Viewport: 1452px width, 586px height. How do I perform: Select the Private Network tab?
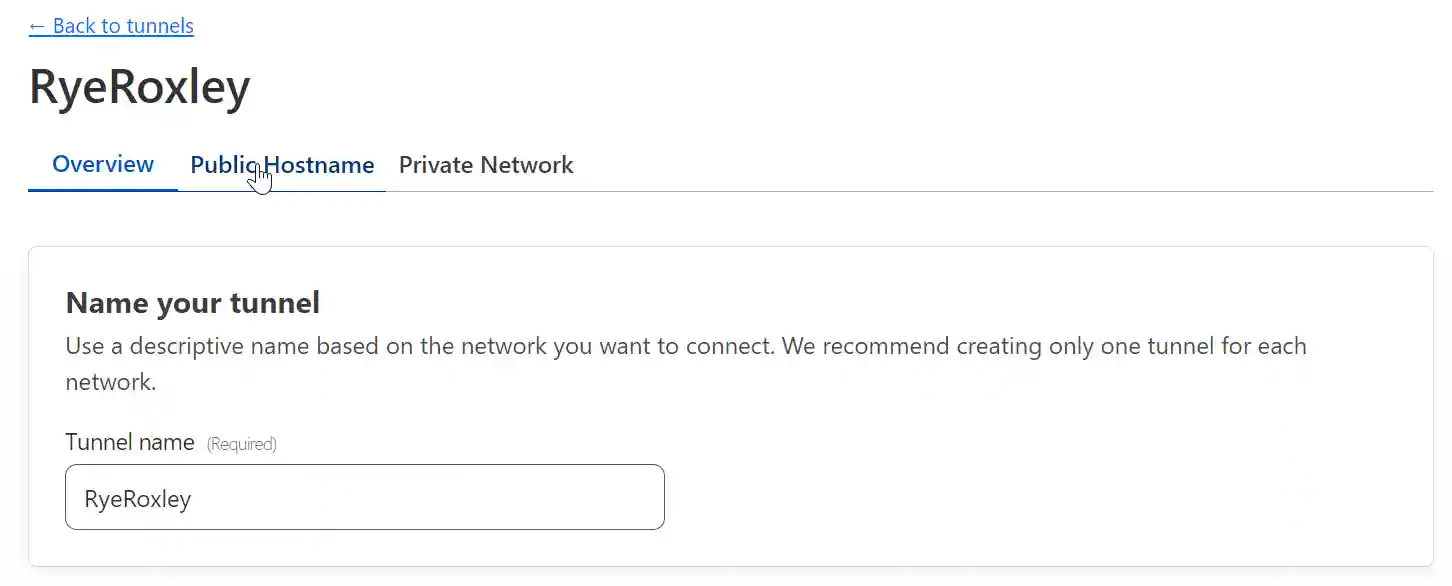point(486,165)
